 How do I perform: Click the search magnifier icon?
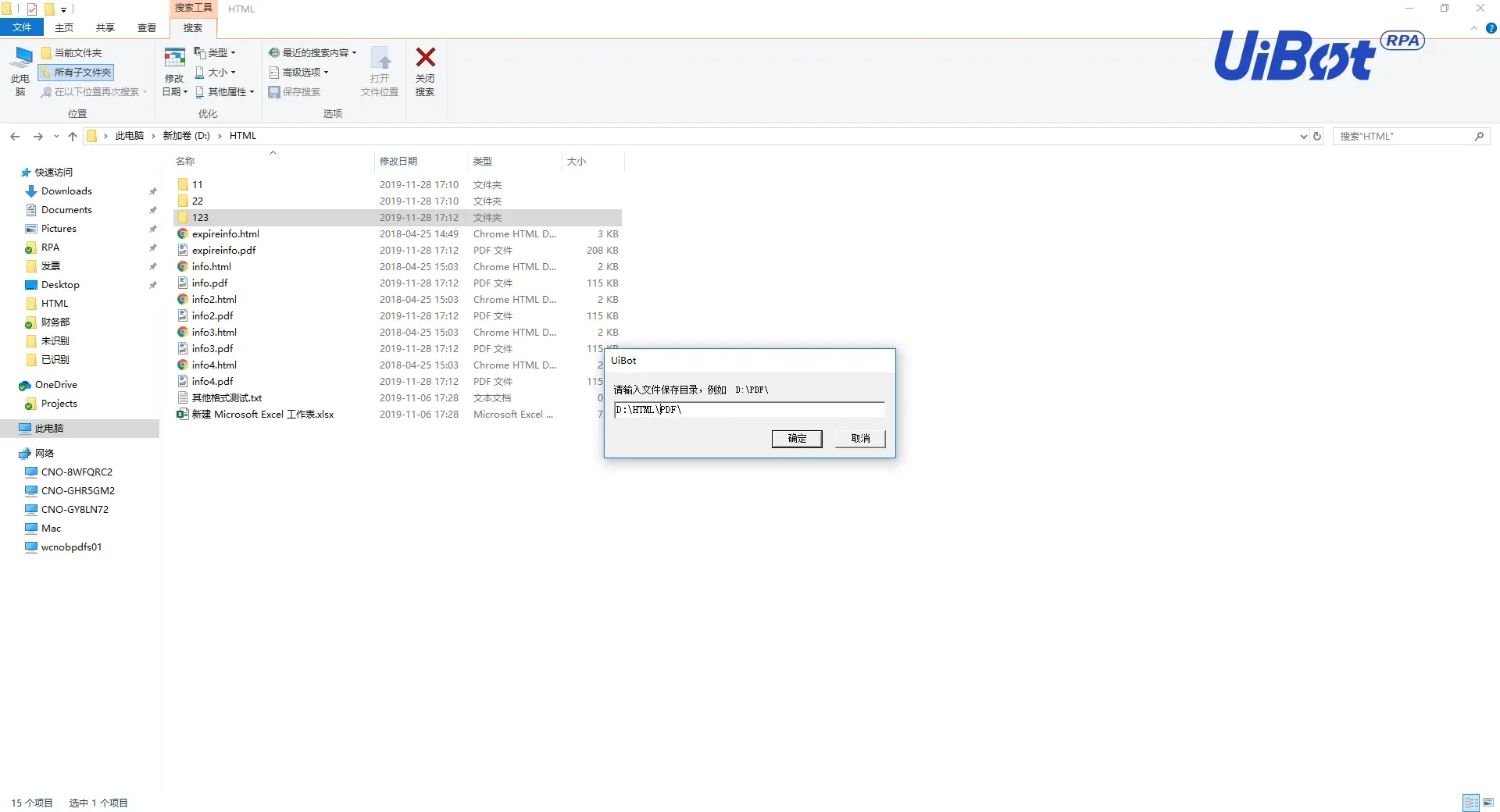(1479, 136)
